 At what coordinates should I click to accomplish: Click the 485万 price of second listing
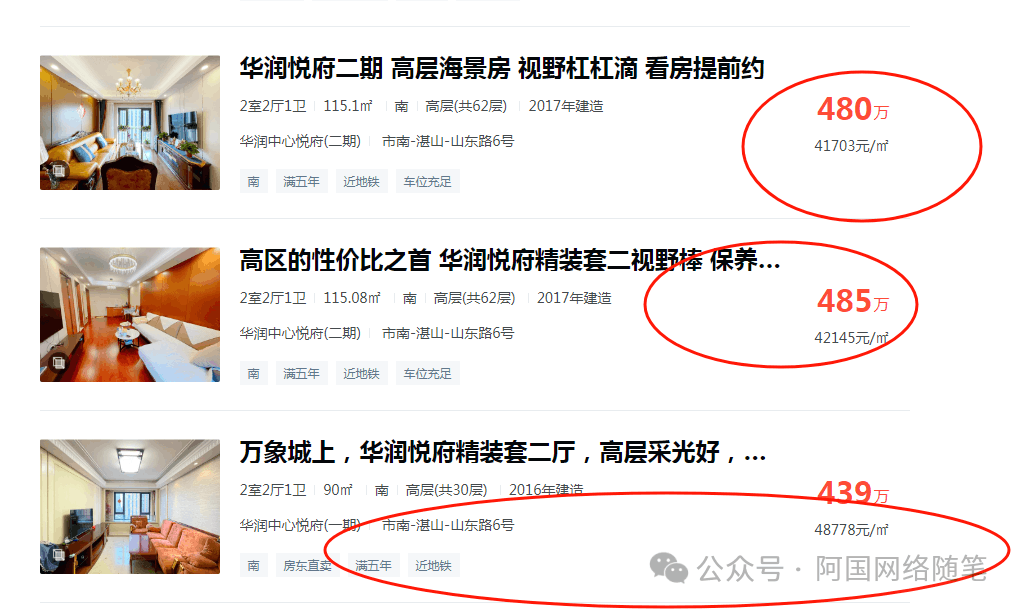[x=852, y=301]
